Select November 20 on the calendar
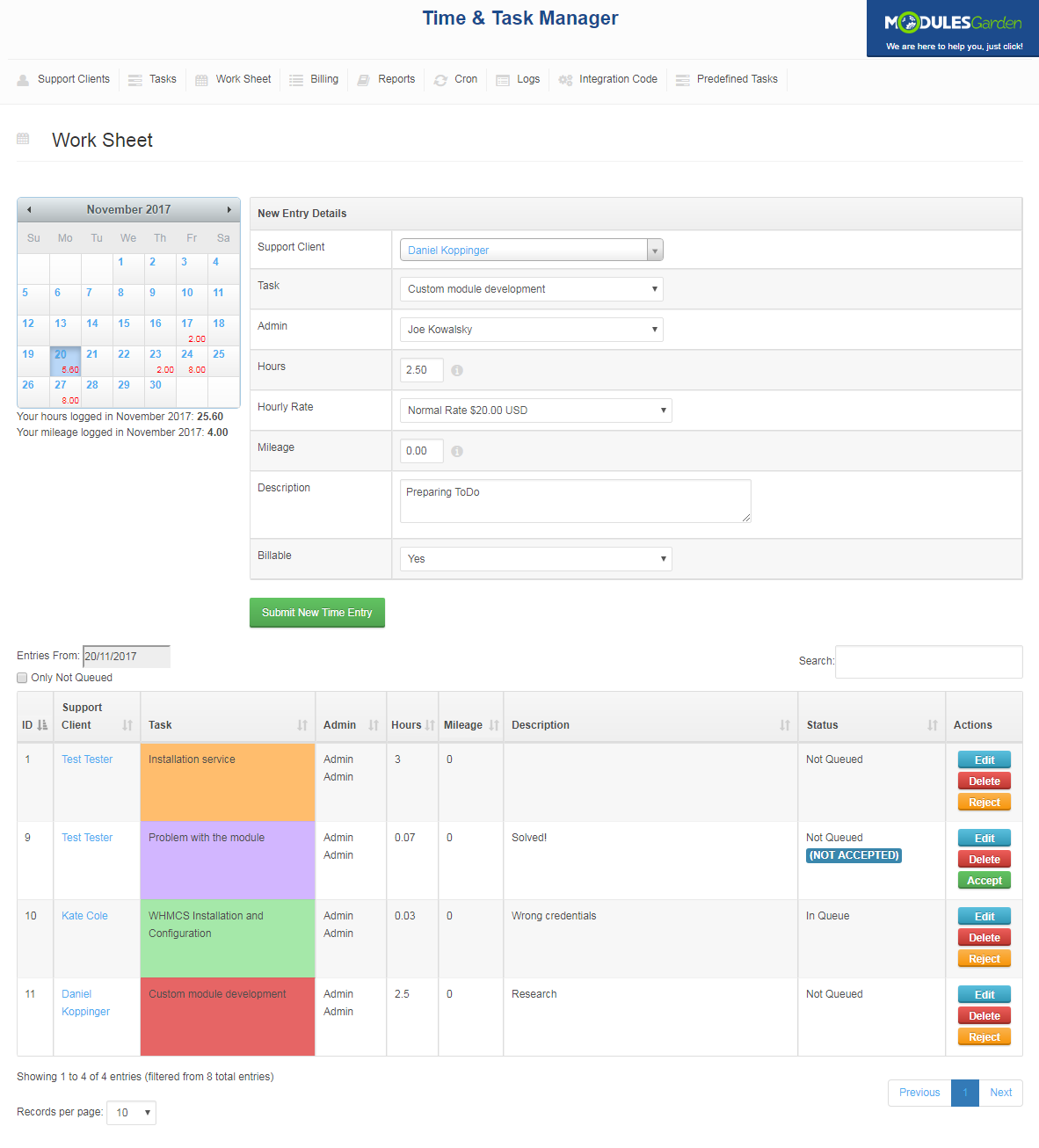 [66, 354]
